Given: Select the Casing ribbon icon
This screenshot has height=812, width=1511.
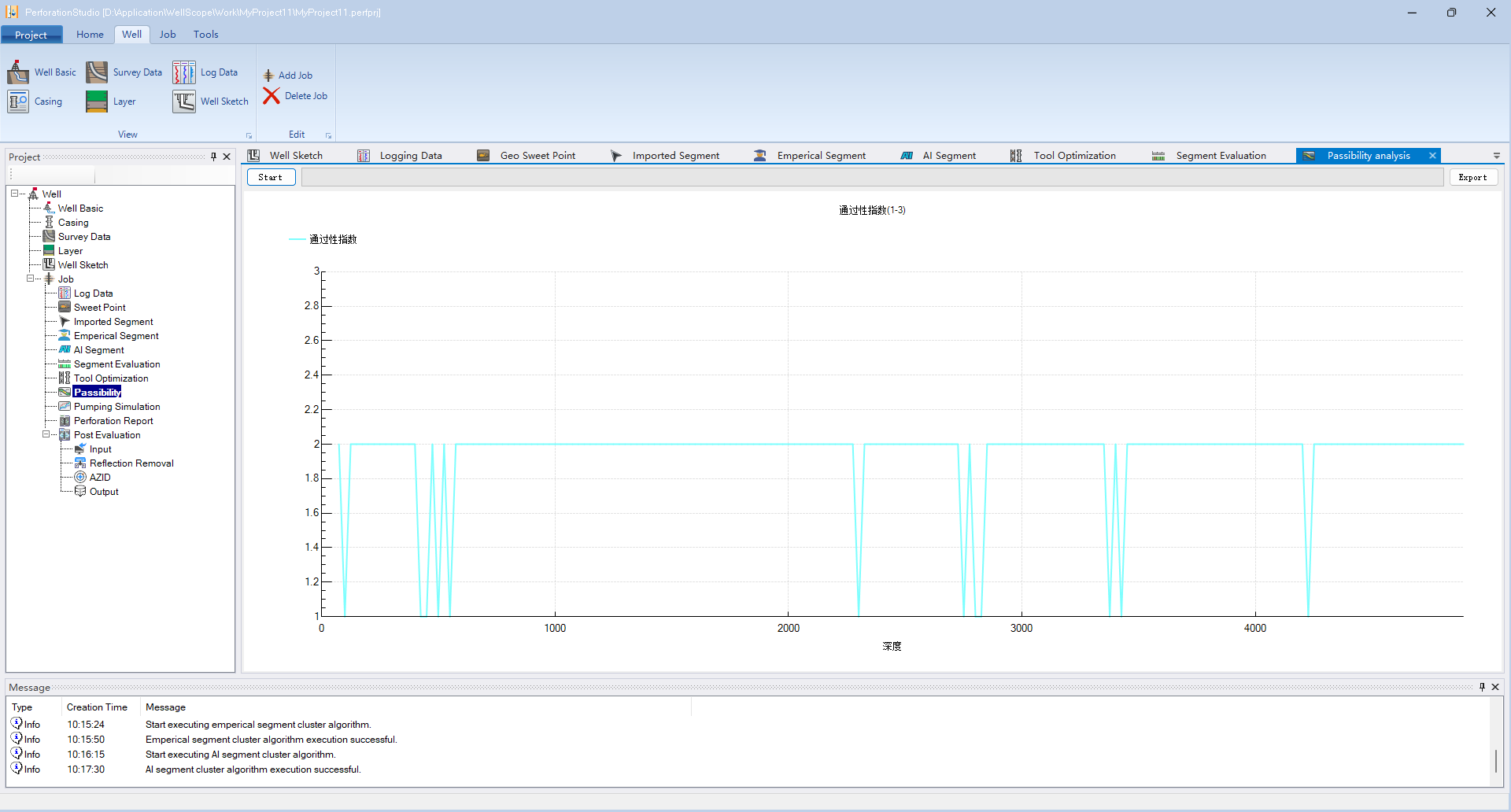Looking at the screenshot, I should click(x=18, y=101).
